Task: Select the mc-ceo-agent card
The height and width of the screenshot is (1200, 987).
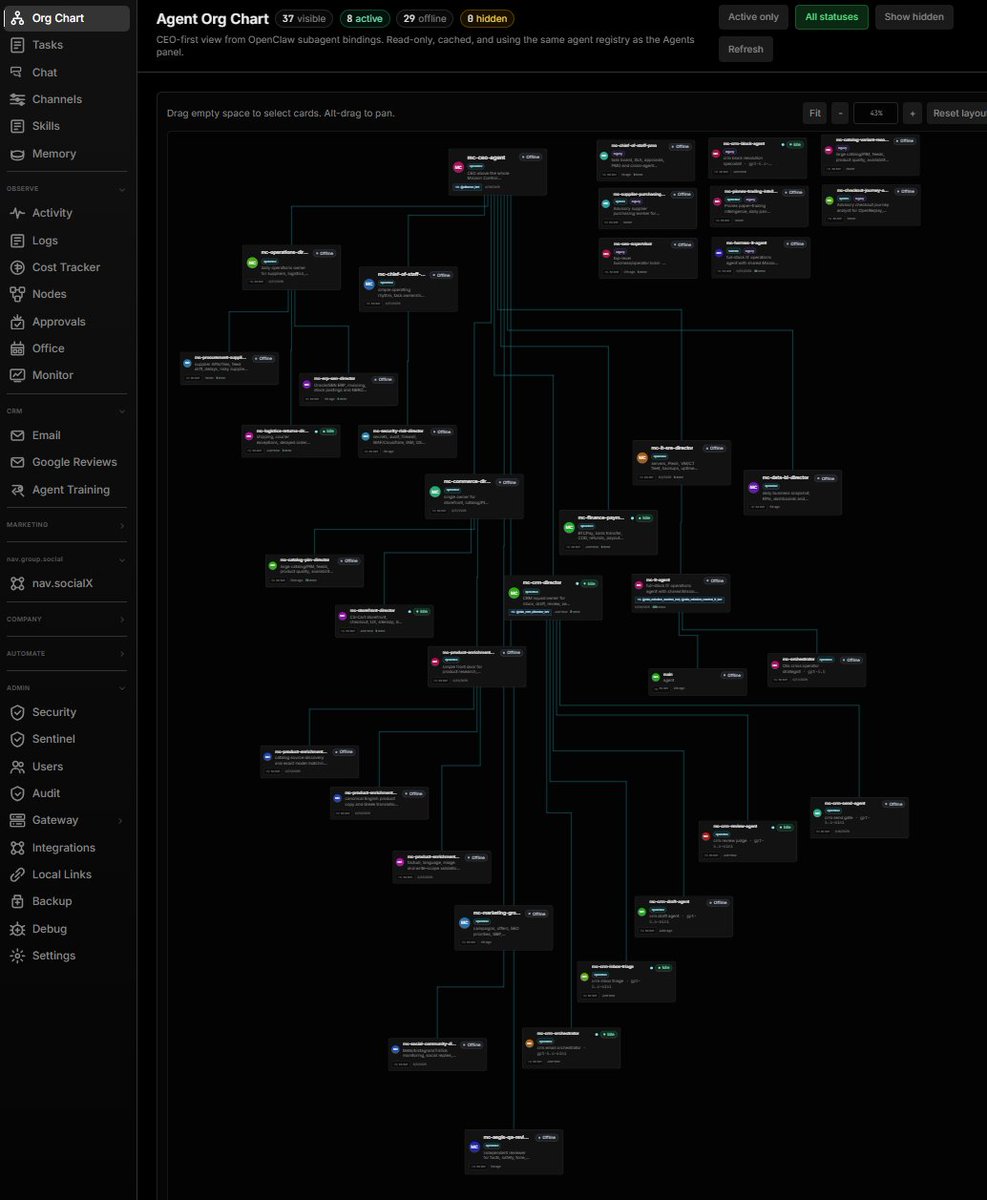Action: pyautogui.click(x=498, y=172)
